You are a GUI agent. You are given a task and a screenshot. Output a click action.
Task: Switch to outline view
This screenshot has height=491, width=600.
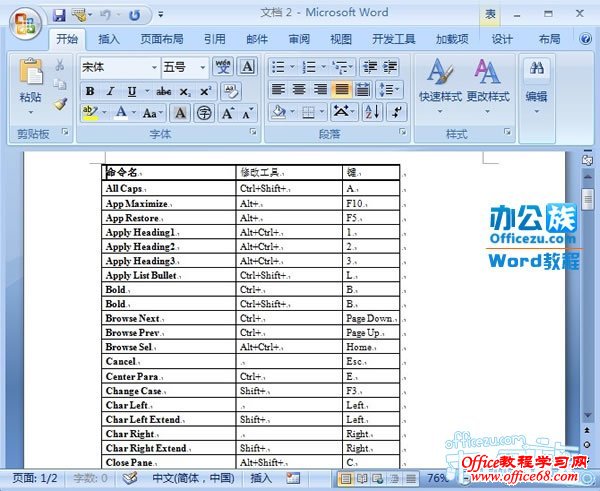pos(394,478)
